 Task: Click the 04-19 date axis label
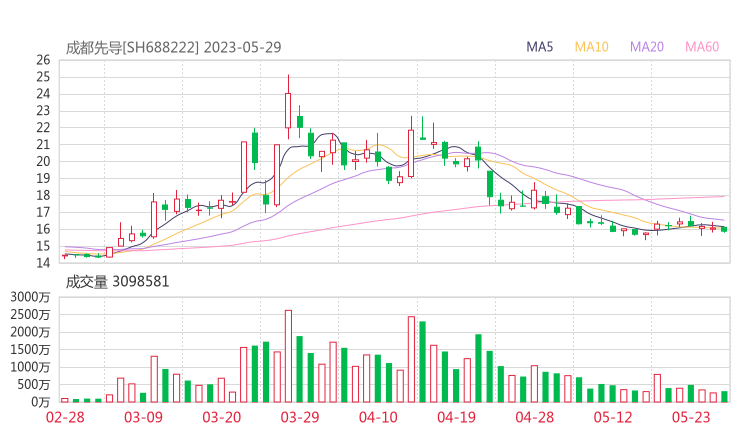pyautogui.click(x=457, y=417)
